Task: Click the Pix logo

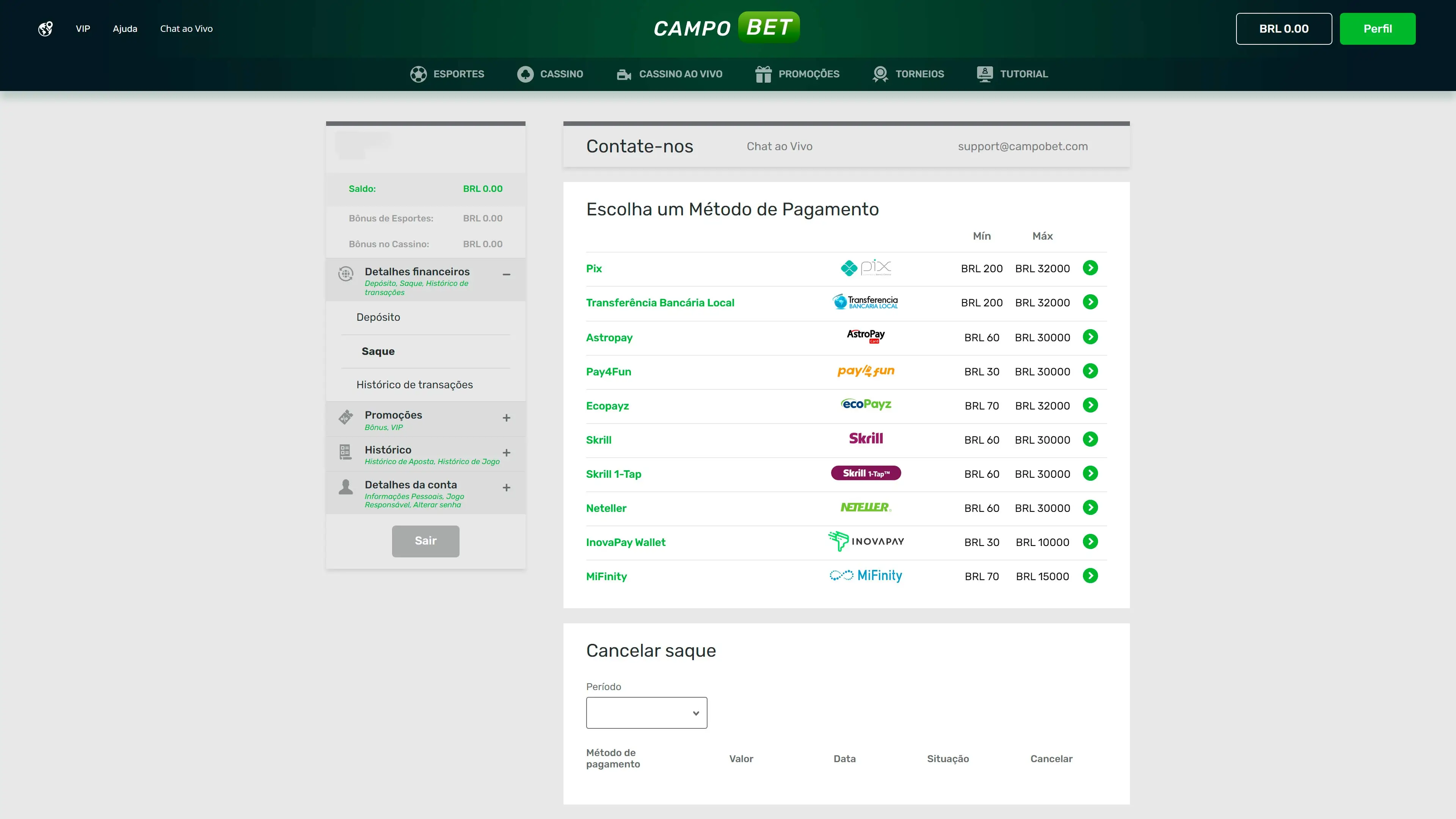Action: [x=866, y=268]
